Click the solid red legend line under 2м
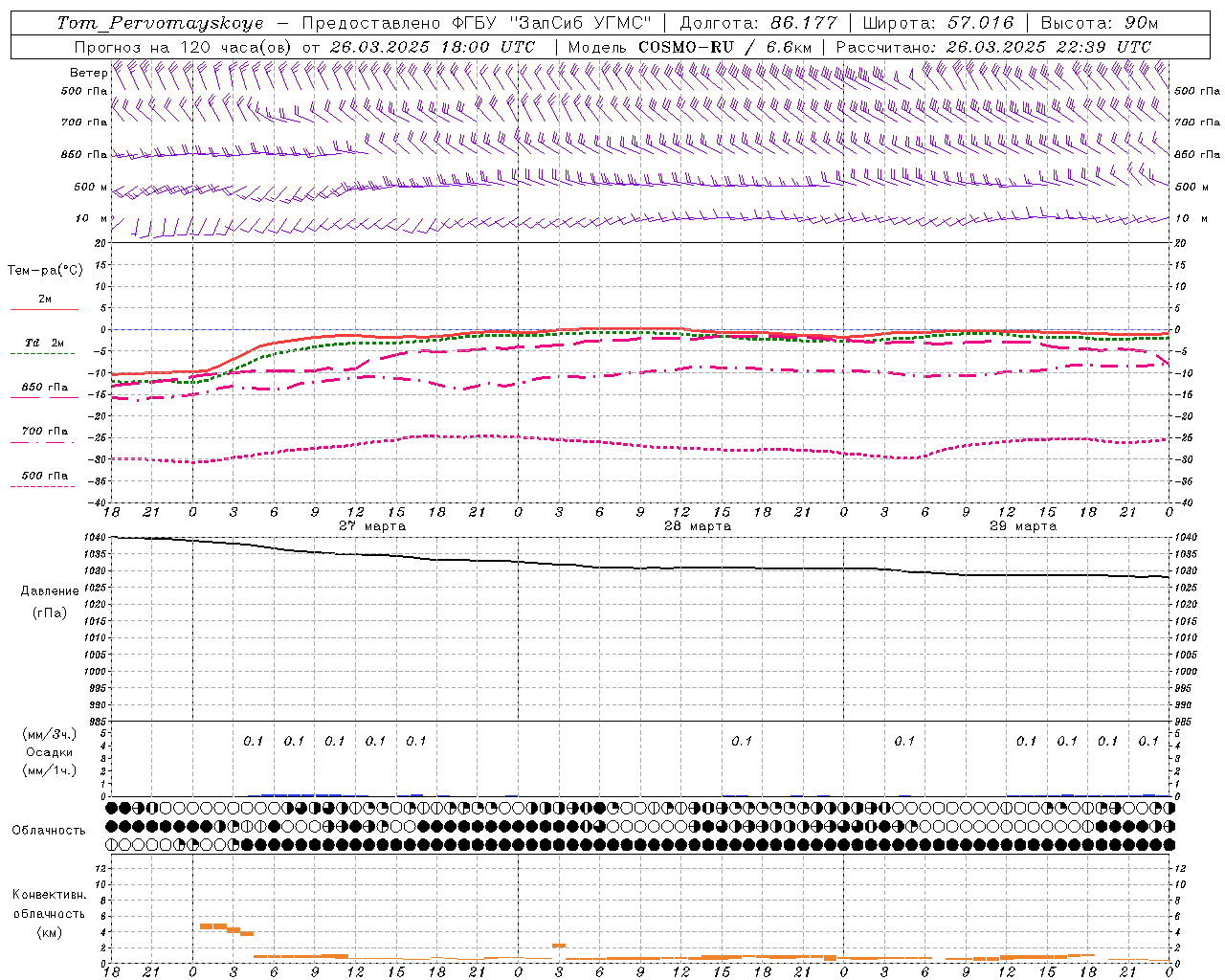This screenshot has height=980, width=1225. coord(44,309)
